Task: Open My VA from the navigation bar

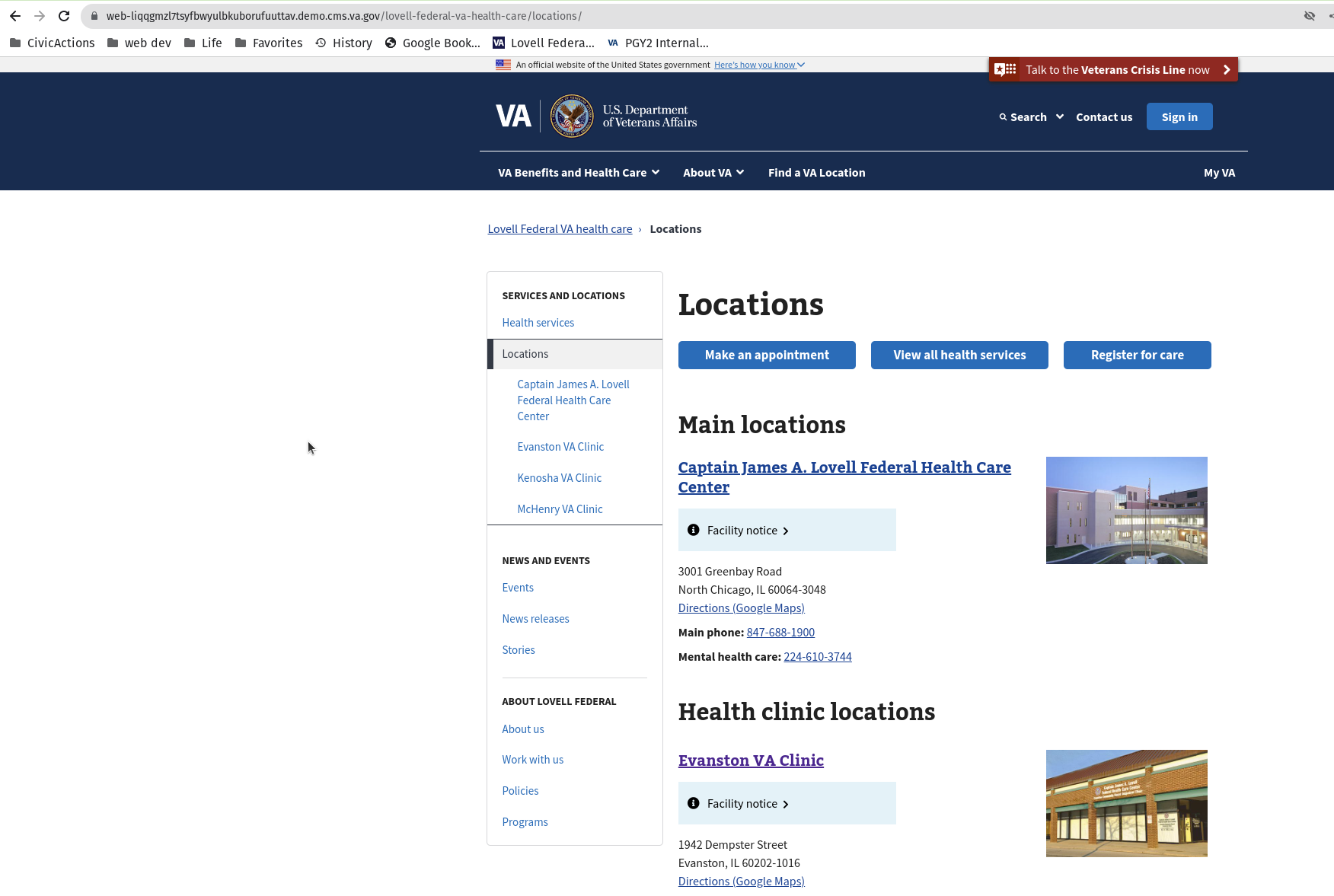Action: [x=1219, y=173]
